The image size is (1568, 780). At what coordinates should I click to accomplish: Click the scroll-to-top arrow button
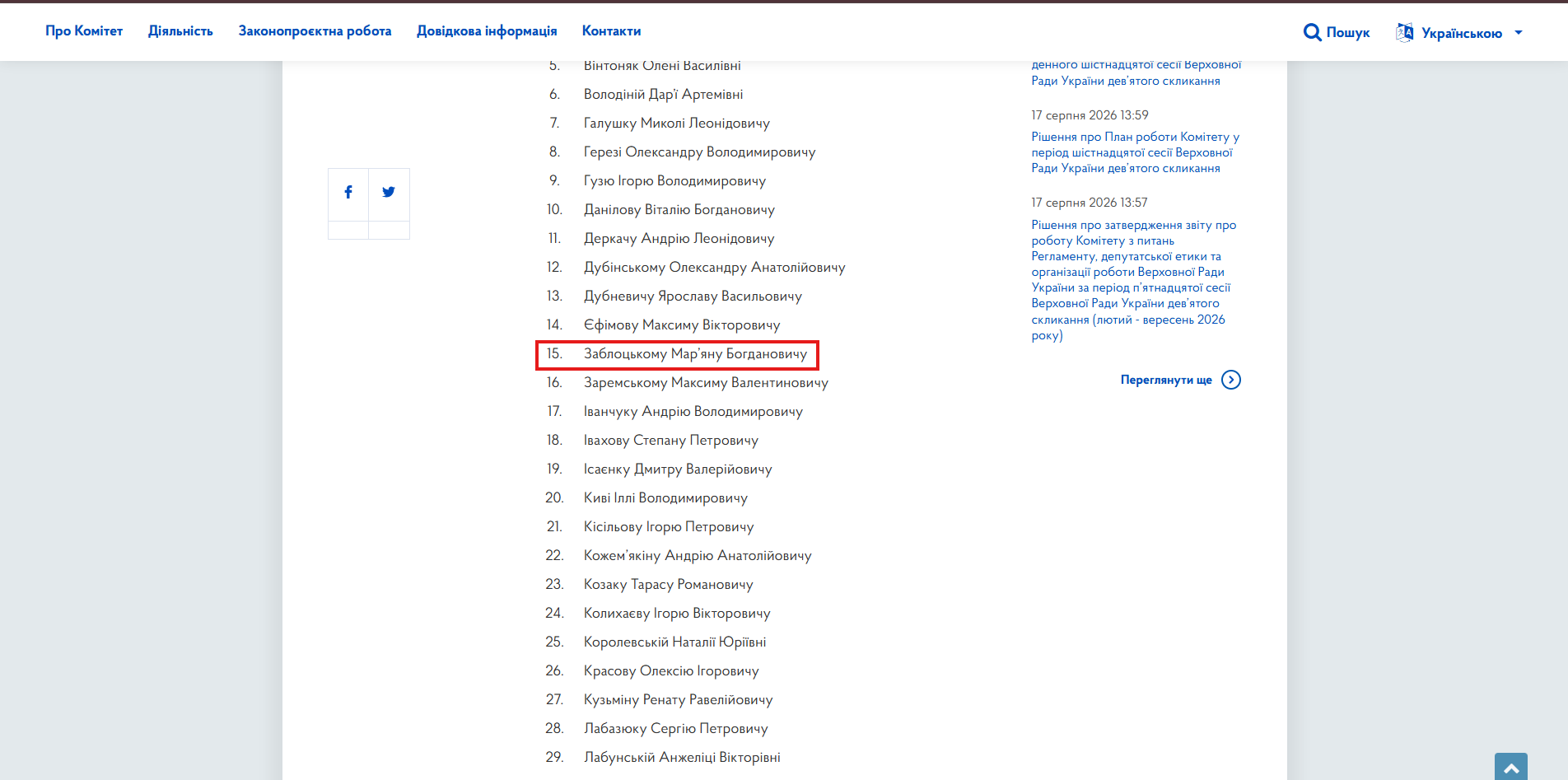(1511, 767)
